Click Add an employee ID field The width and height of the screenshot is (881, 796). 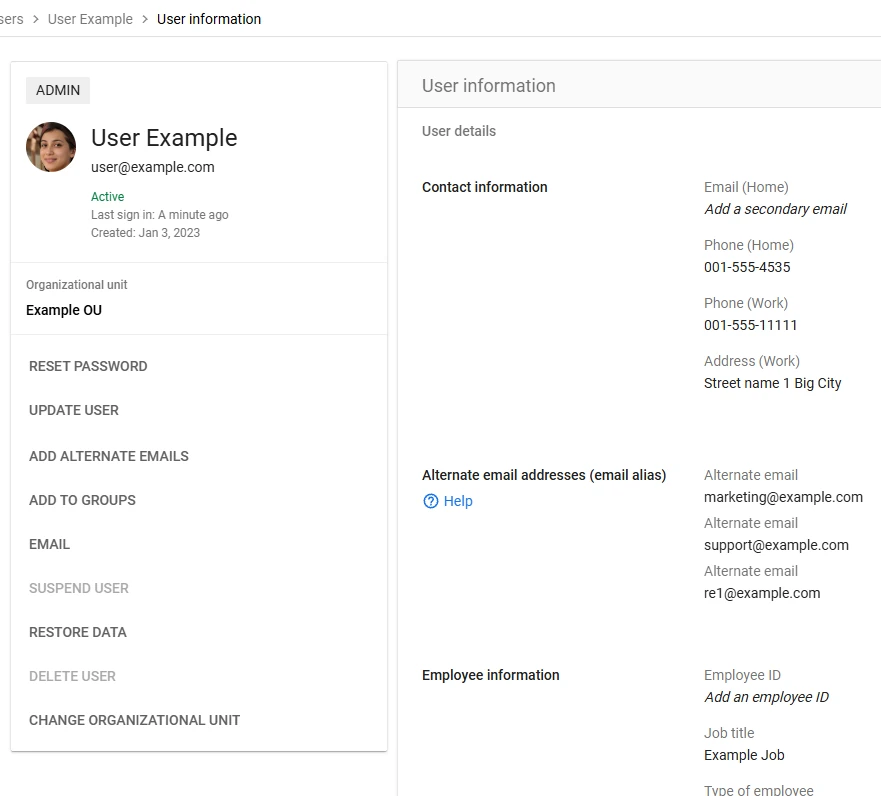point(766,697)
